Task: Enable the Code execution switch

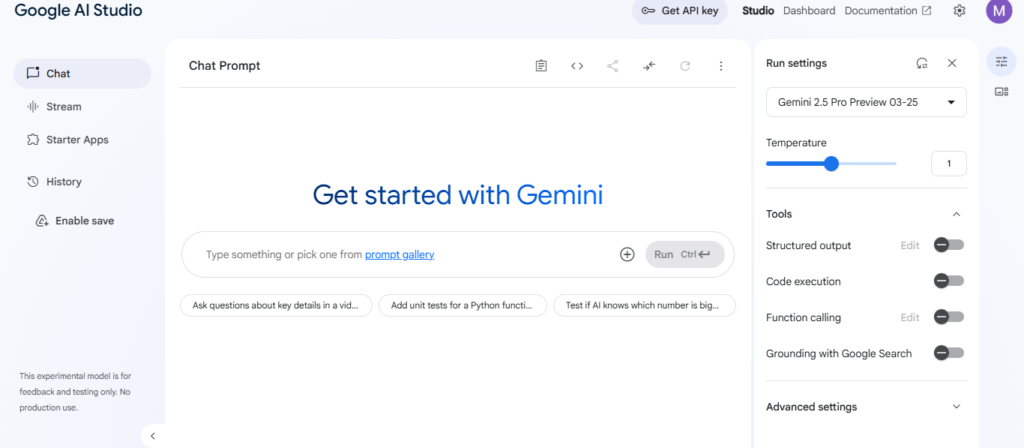Action: 949,281
